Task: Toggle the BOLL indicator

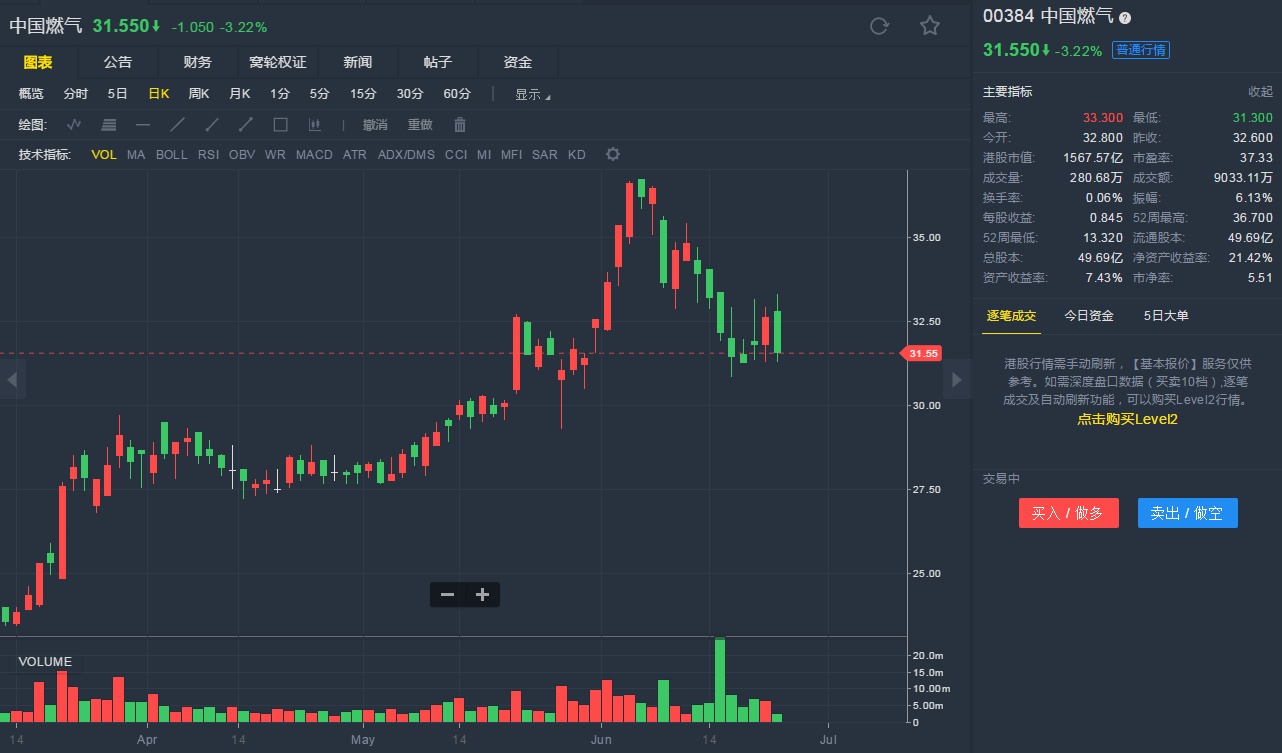Action: (172, 155)
